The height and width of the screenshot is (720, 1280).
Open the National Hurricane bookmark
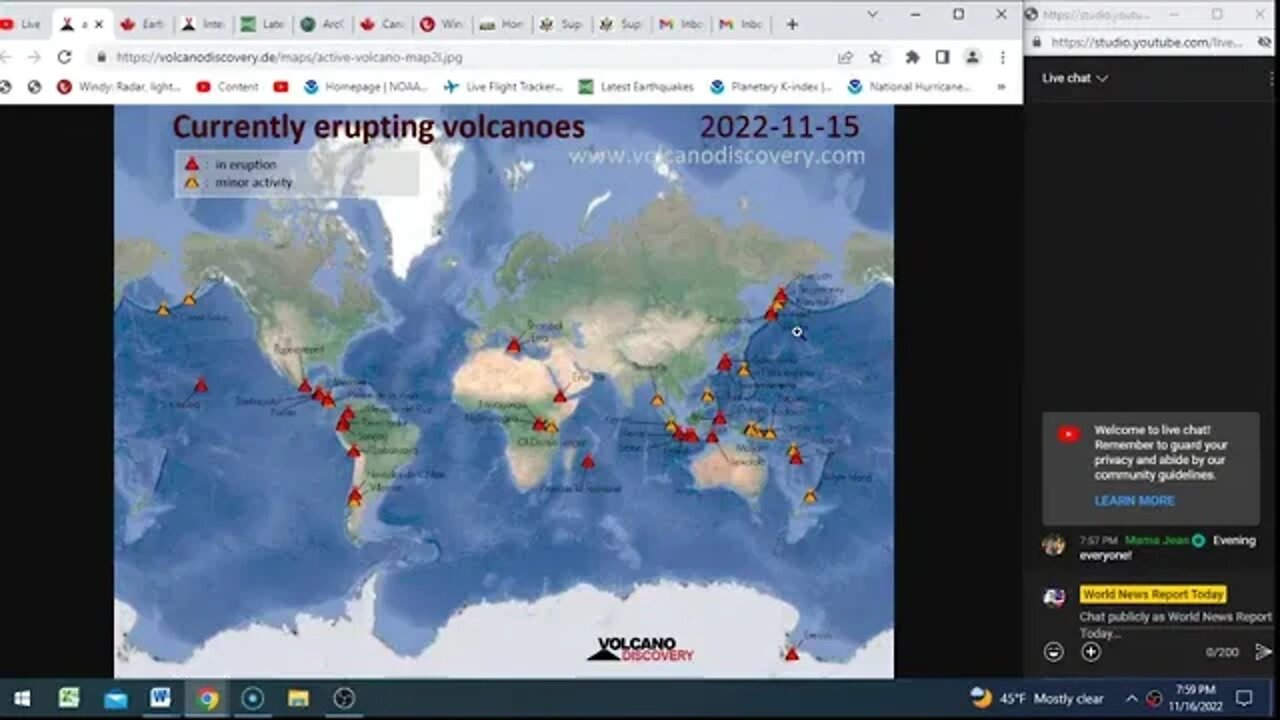coord(909,87)
